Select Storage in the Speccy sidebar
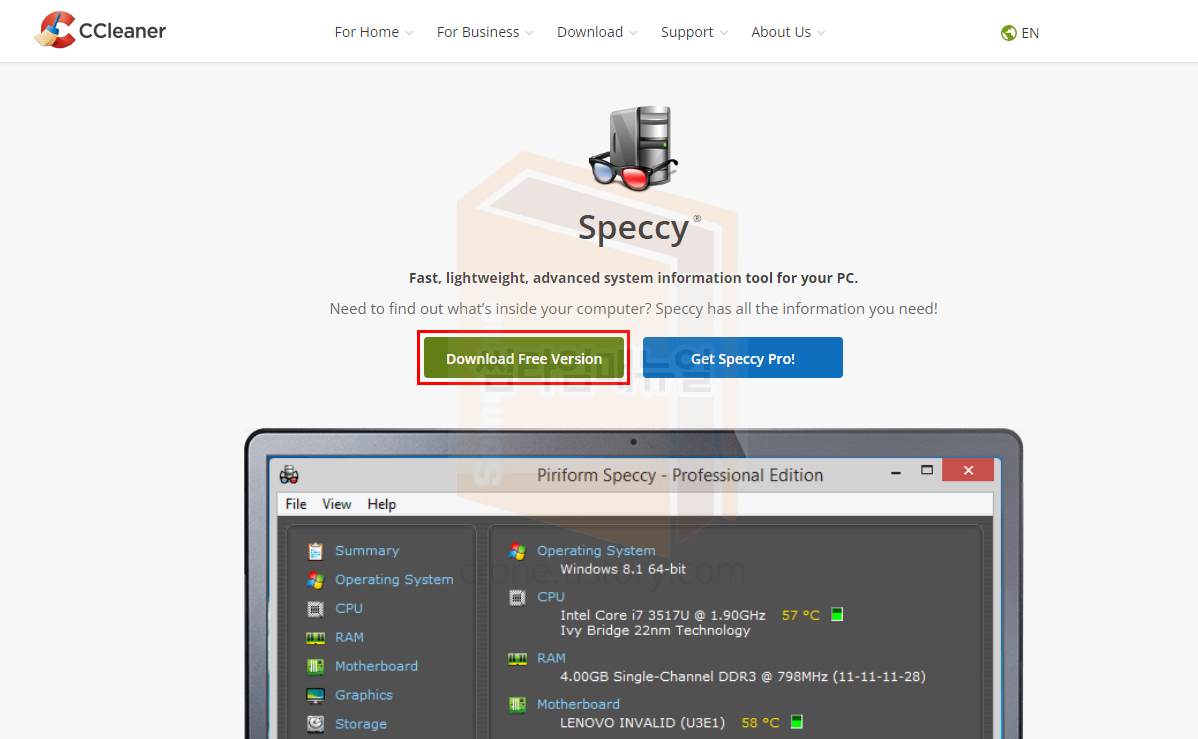Viewport: 1198px width, 739px height. tap(361, 724)
